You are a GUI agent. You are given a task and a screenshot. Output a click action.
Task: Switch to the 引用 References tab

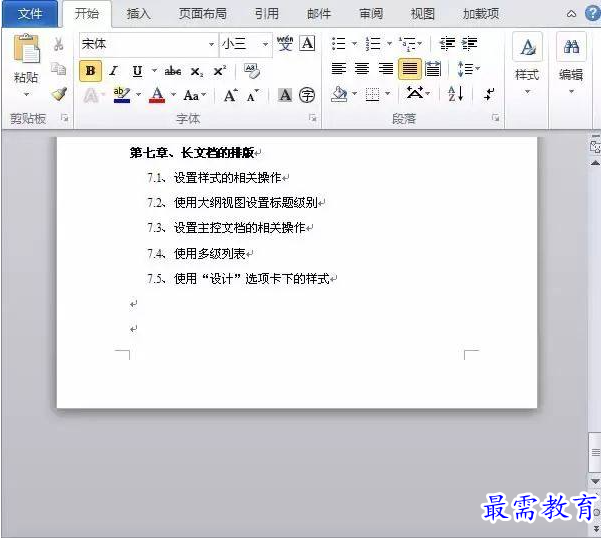[x=266, y=14]
